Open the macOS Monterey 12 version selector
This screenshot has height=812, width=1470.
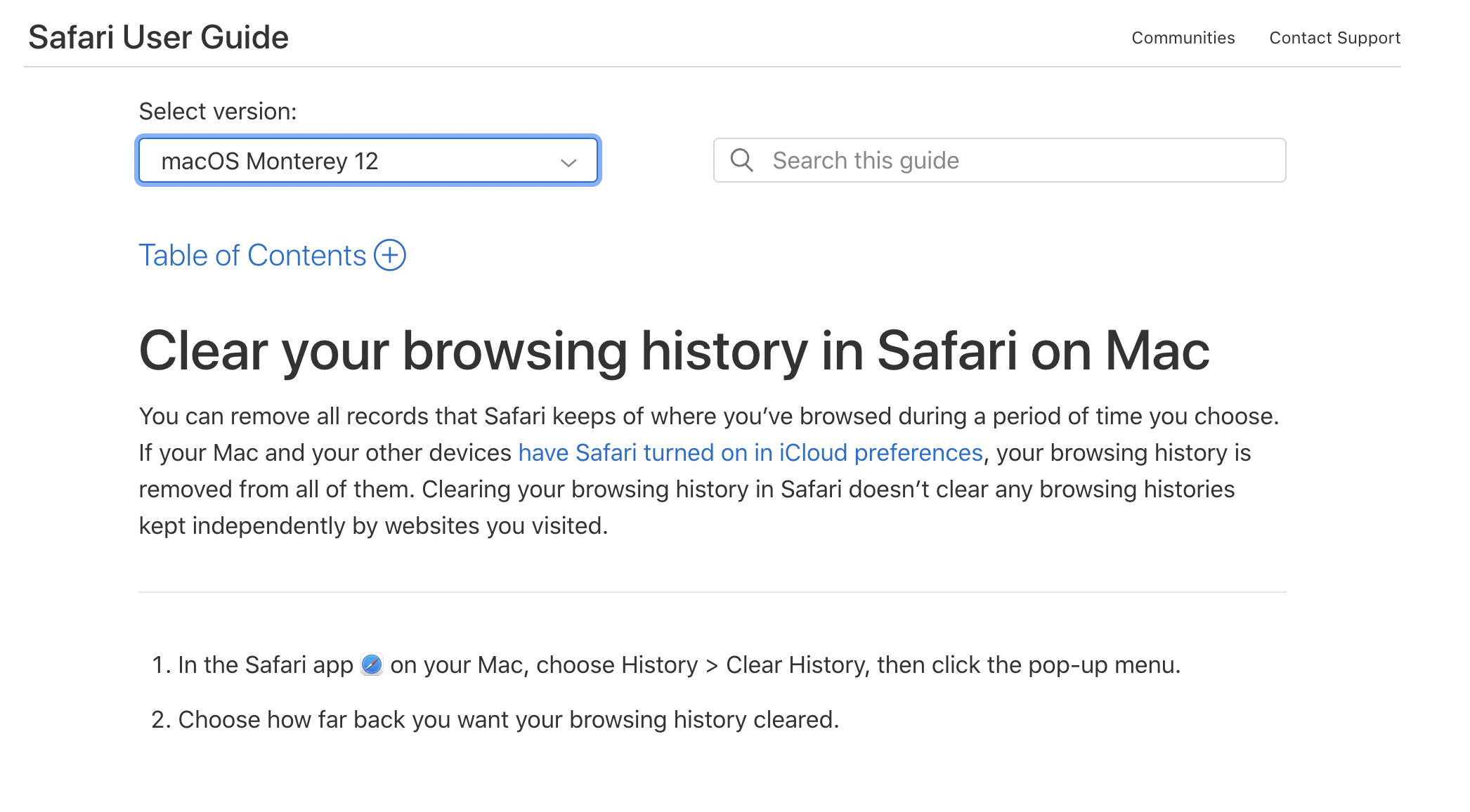click(367, 161)
